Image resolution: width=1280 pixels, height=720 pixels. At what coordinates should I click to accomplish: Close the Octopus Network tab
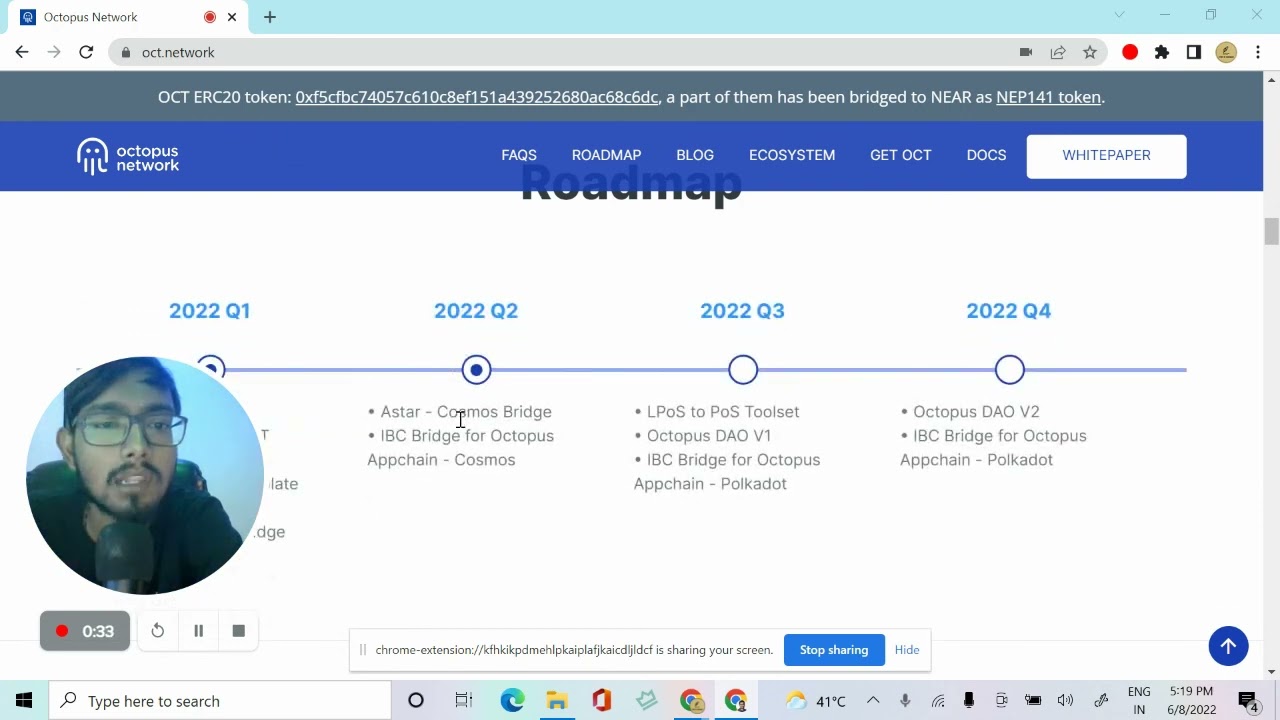coord(232,17)
